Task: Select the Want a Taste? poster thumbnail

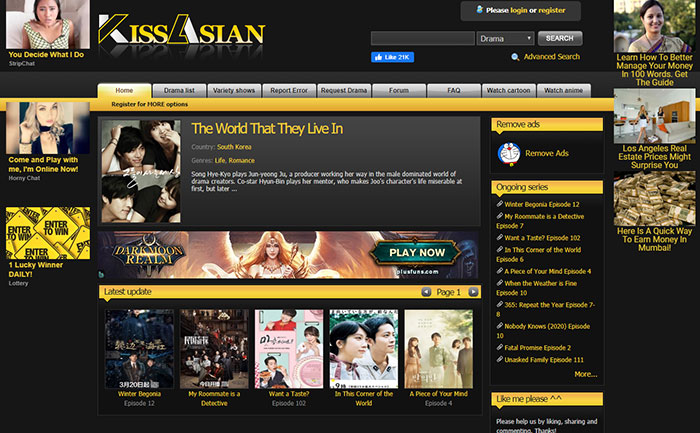Action: (289, 348)
